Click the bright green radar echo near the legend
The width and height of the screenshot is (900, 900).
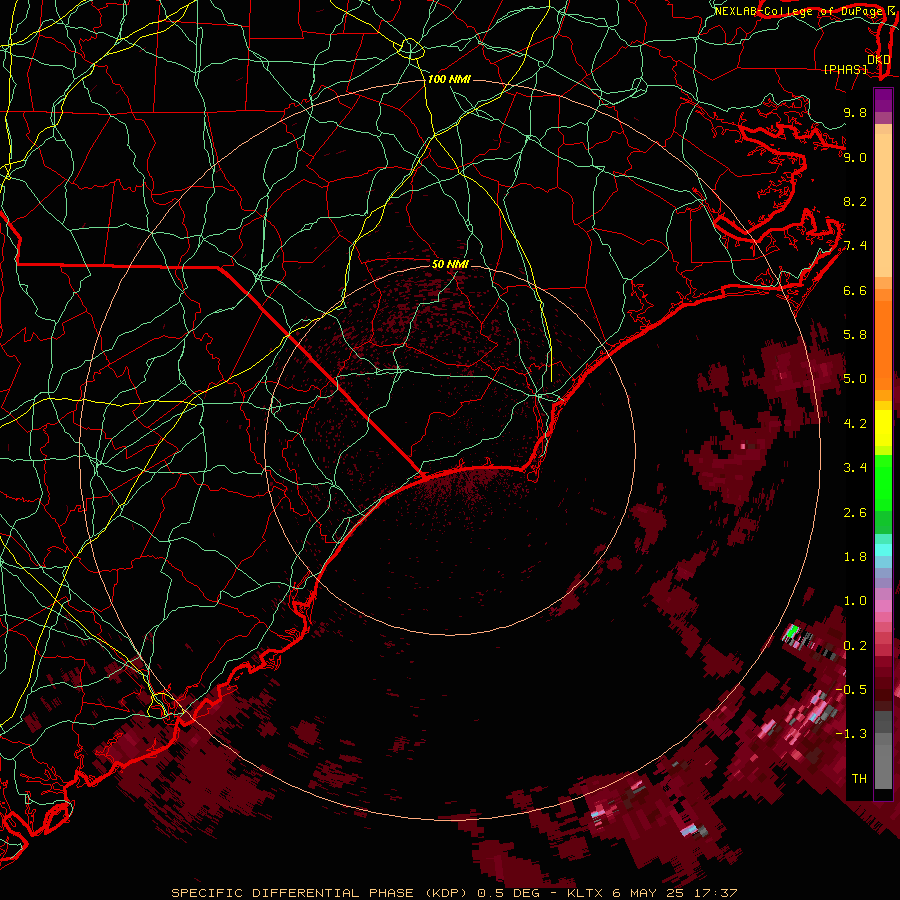[x=793, y=631]
